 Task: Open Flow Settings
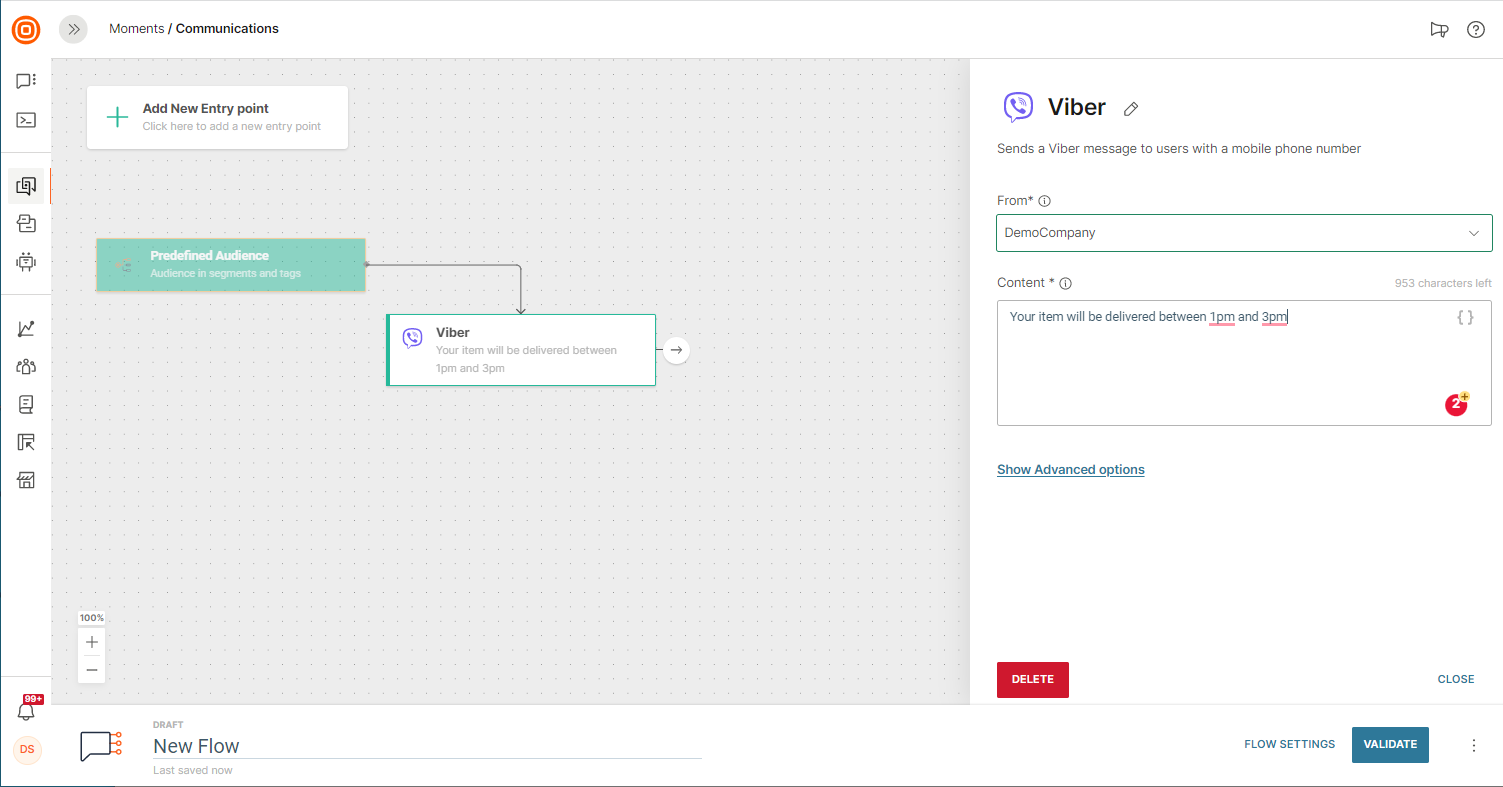pos(1289,745)
